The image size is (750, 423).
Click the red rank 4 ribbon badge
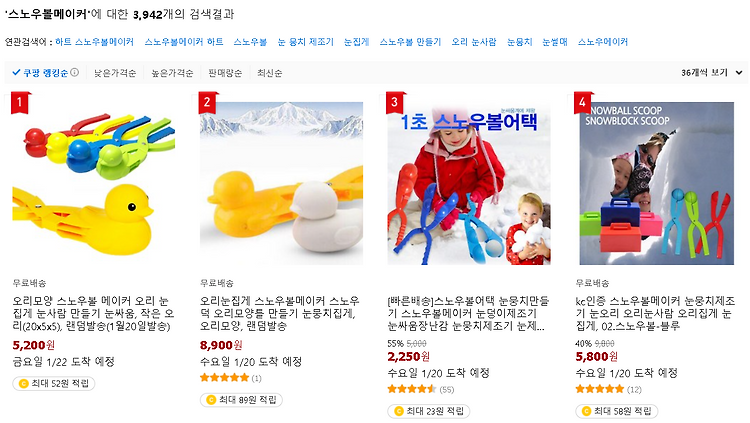tap(583, 102)
